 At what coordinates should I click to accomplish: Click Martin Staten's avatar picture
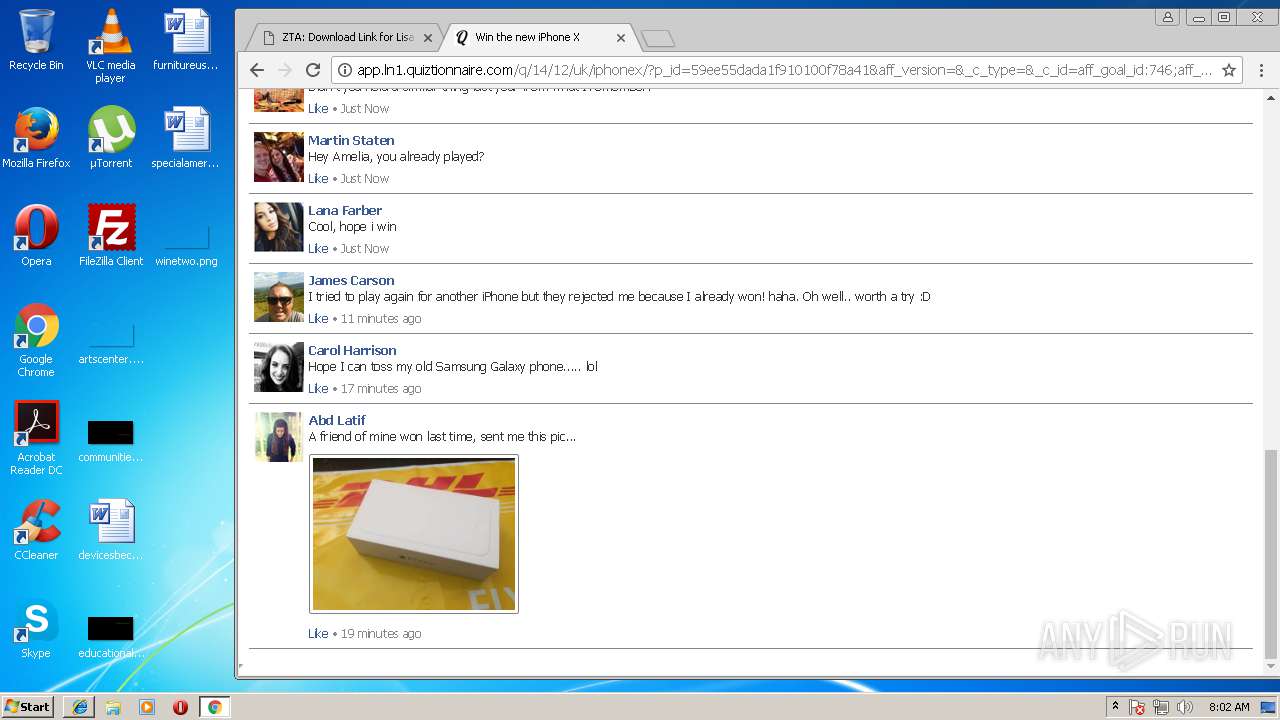278,157
